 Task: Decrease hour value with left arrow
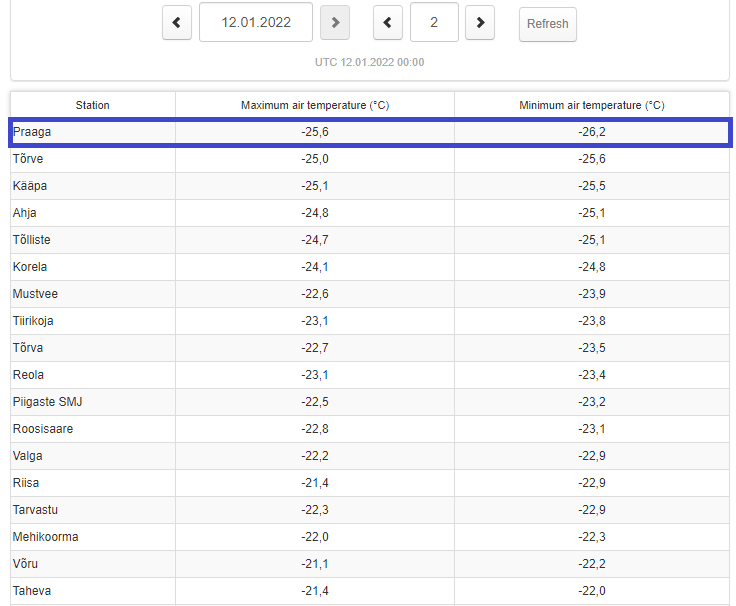pyautogui.click(x=388, y=23)
